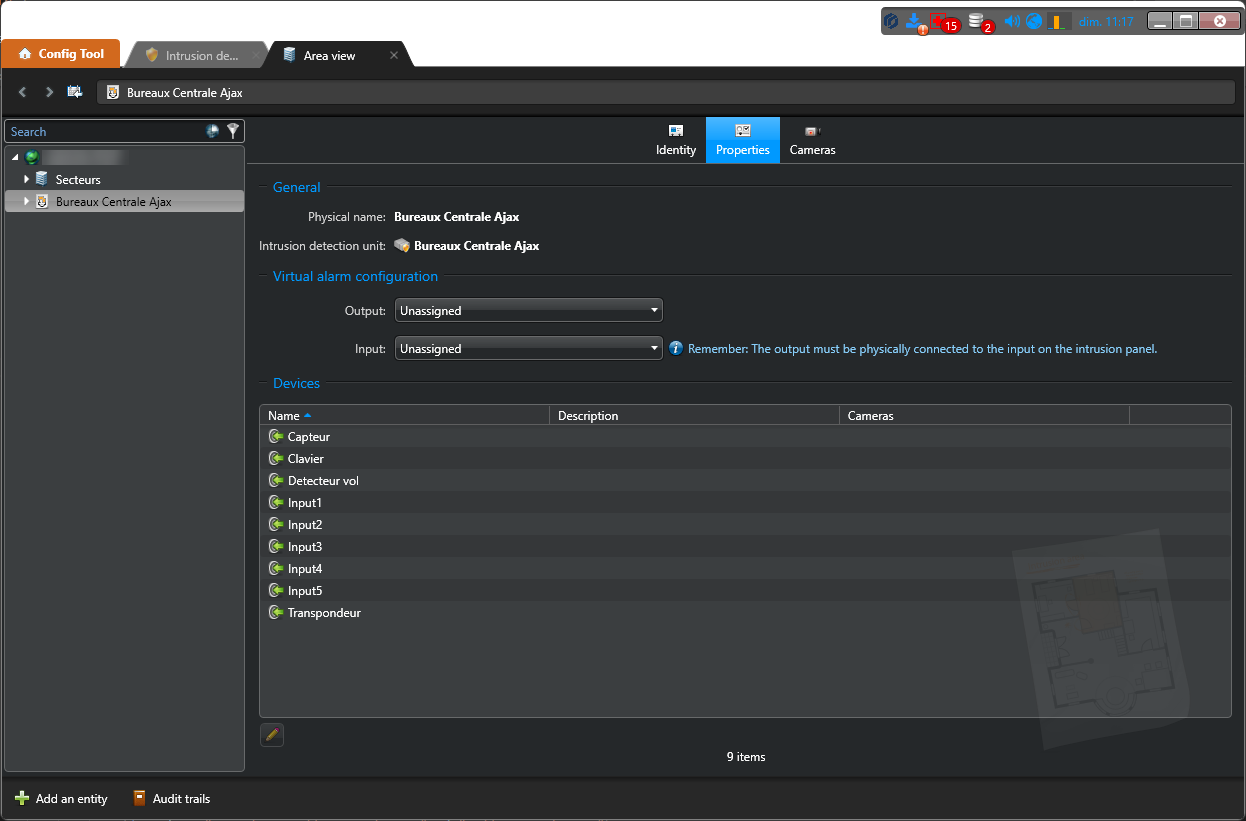
Task: Click in the Search input field
Action: click(x=100, y=131)
